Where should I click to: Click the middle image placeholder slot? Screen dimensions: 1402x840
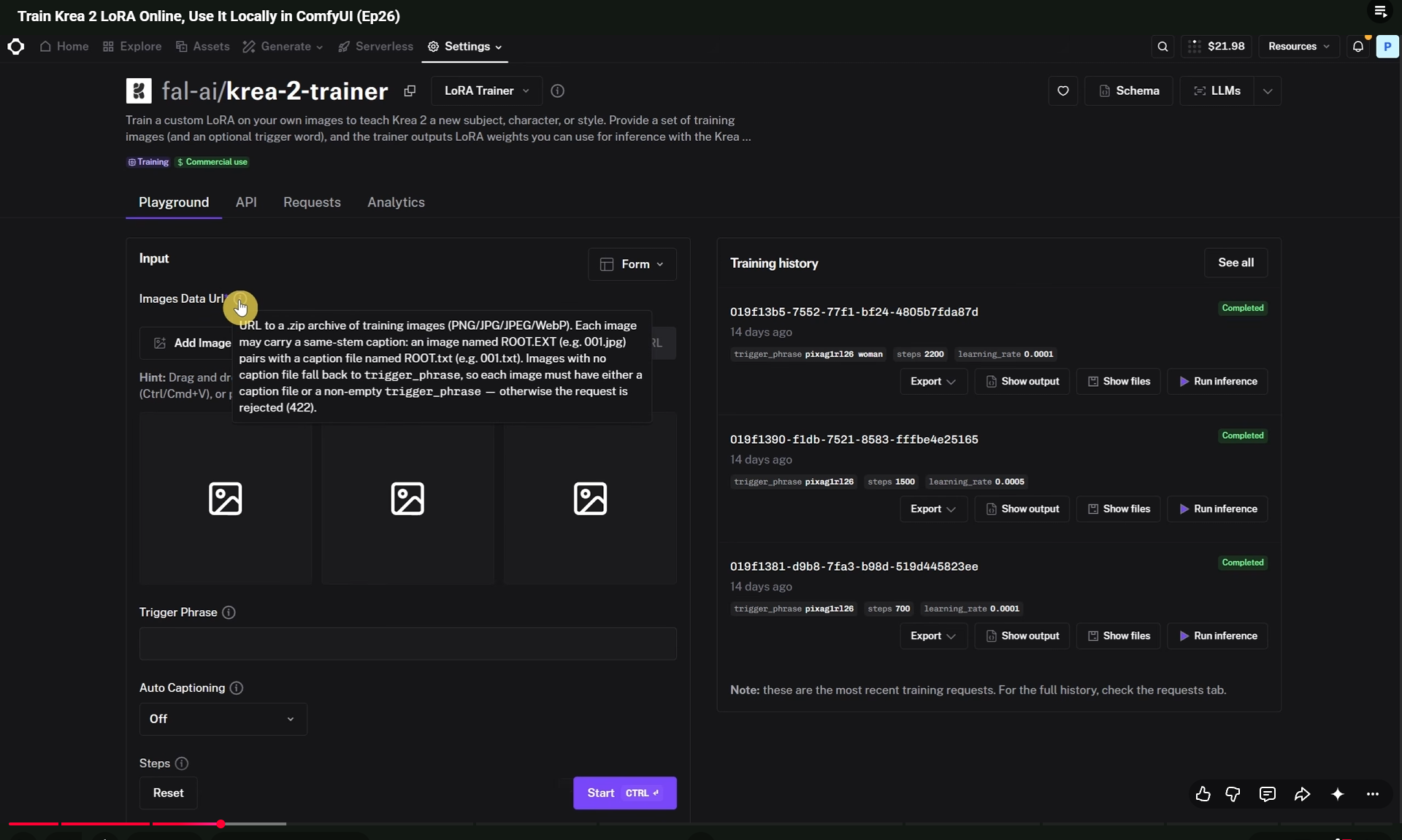pyautogui.click(x=407, y=498)
